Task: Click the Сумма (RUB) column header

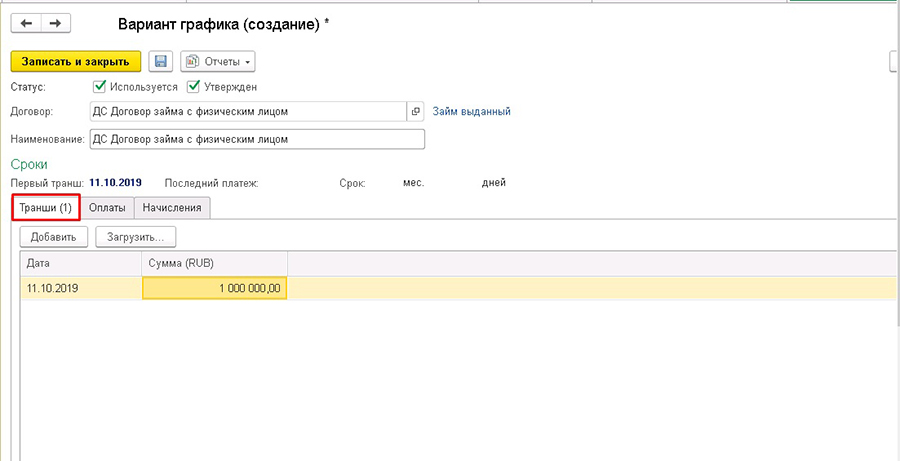Action: (x=215, y=262)
